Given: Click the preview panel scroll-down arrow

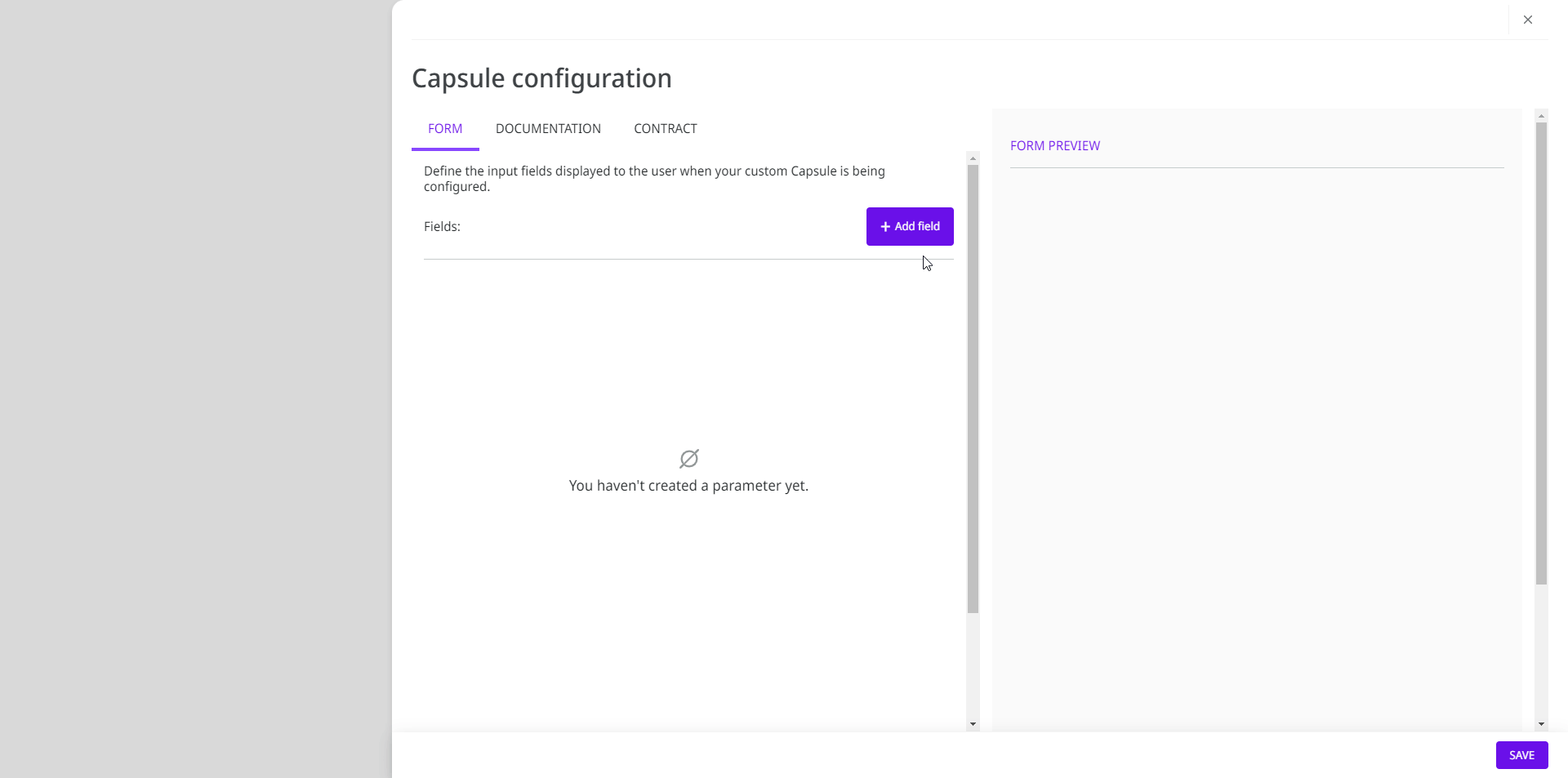Looking at the screenshot, I should [x=1541, y=724].
